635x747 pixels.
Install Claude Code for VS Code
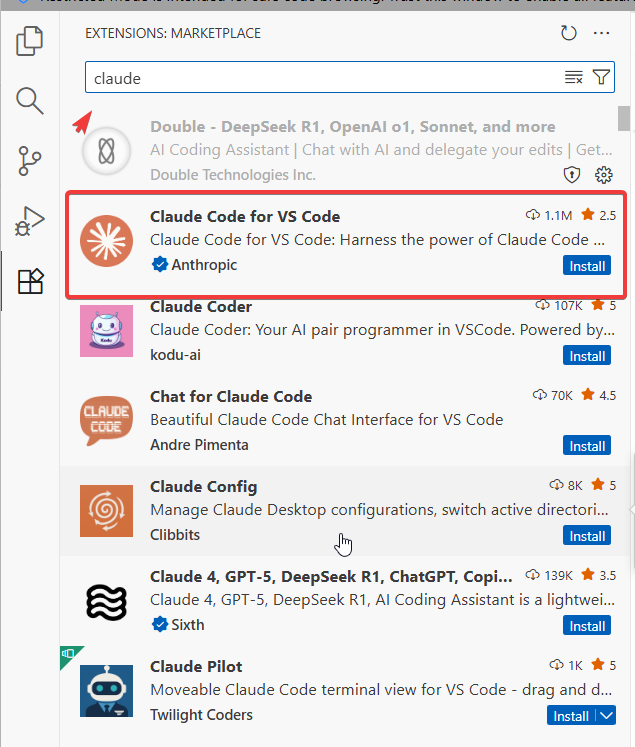tap(587, 266)
